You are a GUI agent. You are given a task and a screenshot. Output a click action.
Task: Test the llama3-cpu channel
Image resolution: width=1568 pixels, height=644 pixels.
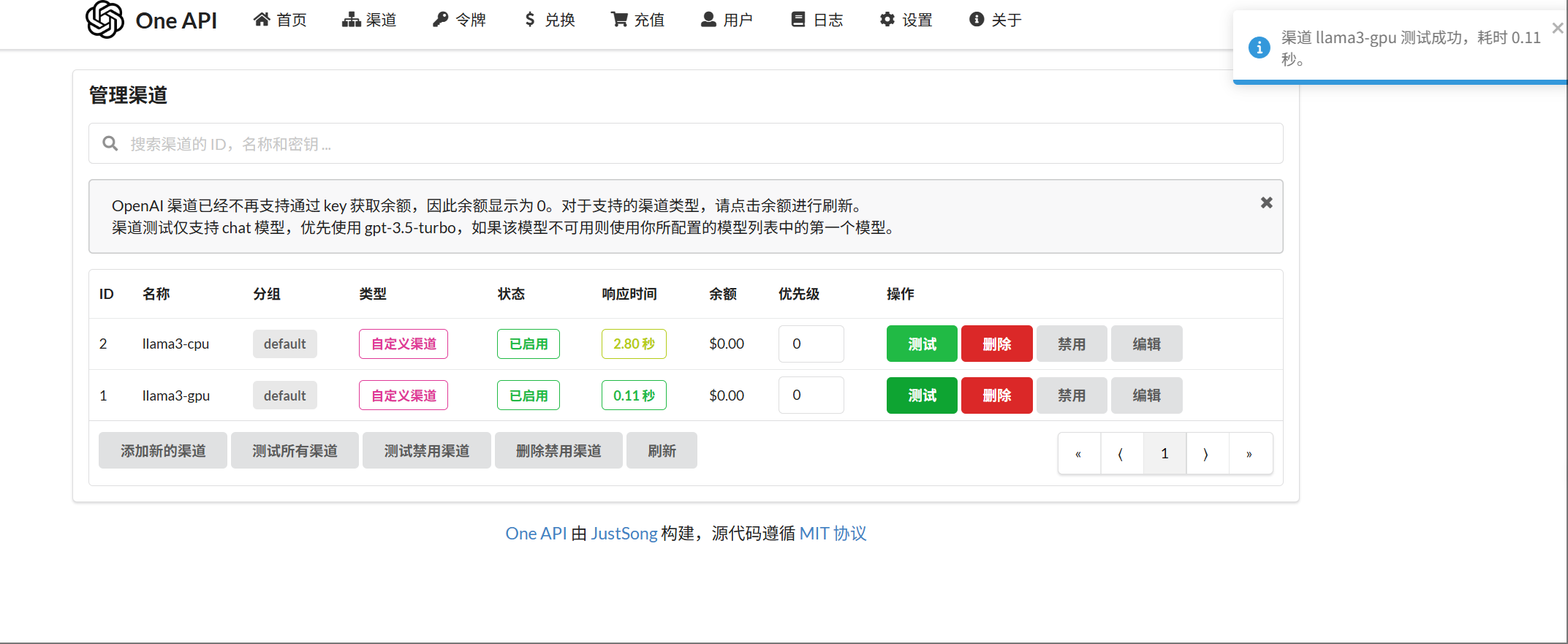(x=921, y=344)
